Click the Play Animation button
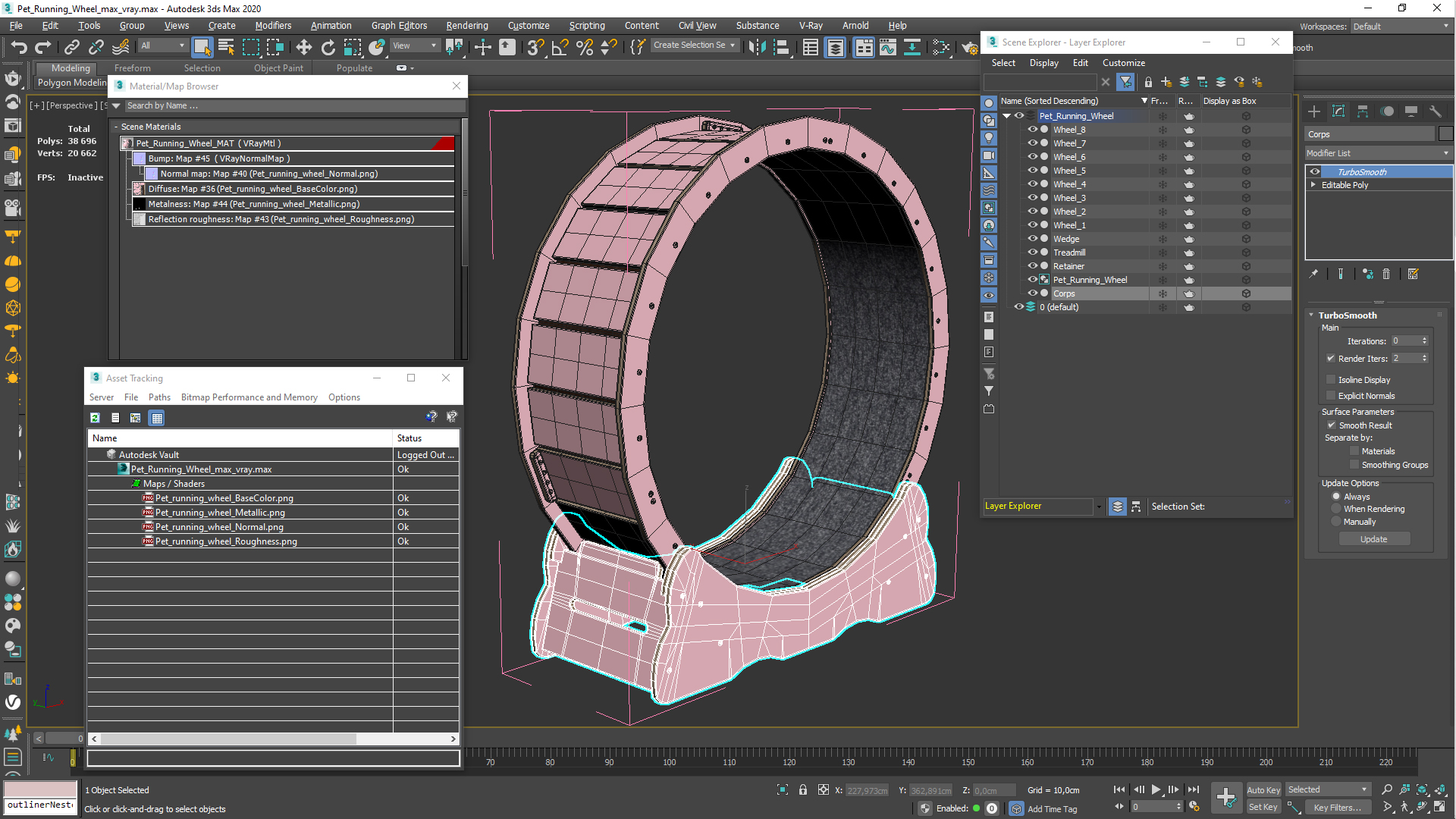Image resolution: width=1456 pixels, height=819 pixels. click(1156, 789)
